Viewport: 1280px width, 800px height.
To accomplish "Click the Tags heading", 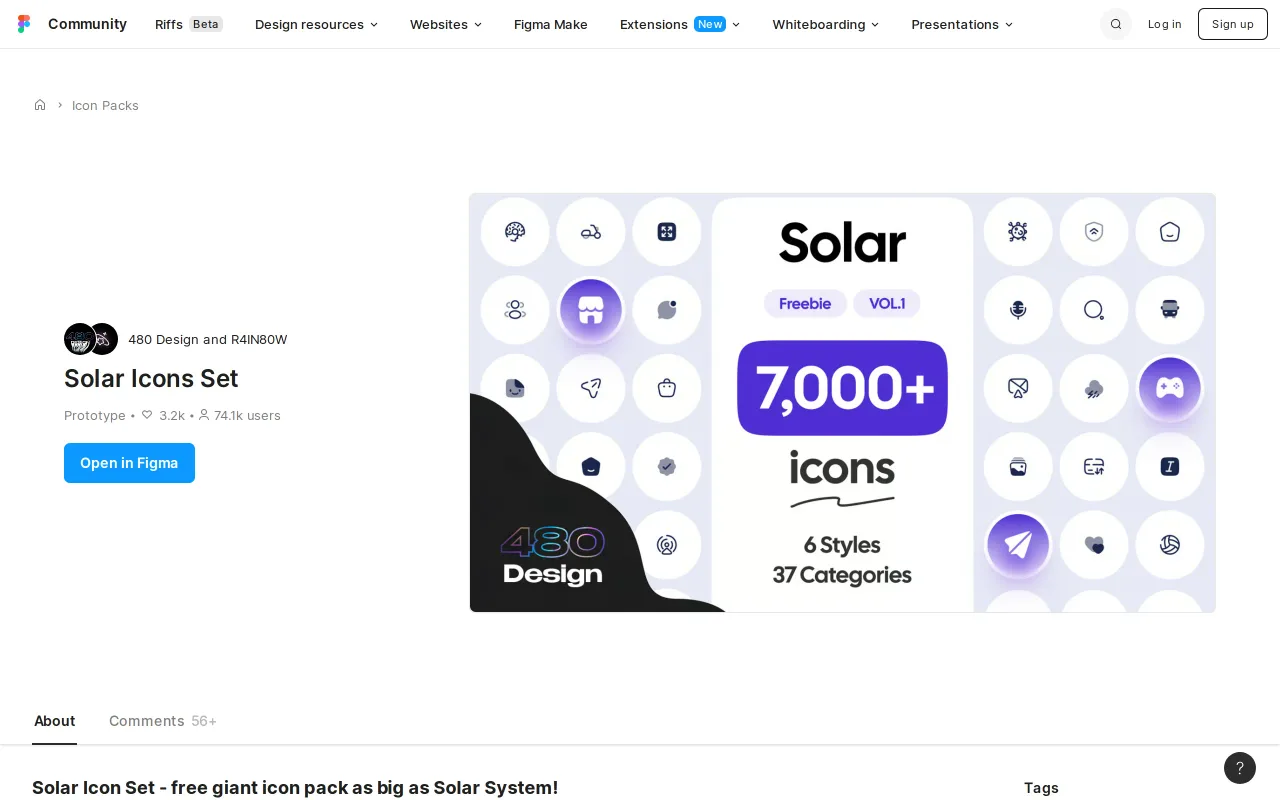I will [x=1041, y=787].
